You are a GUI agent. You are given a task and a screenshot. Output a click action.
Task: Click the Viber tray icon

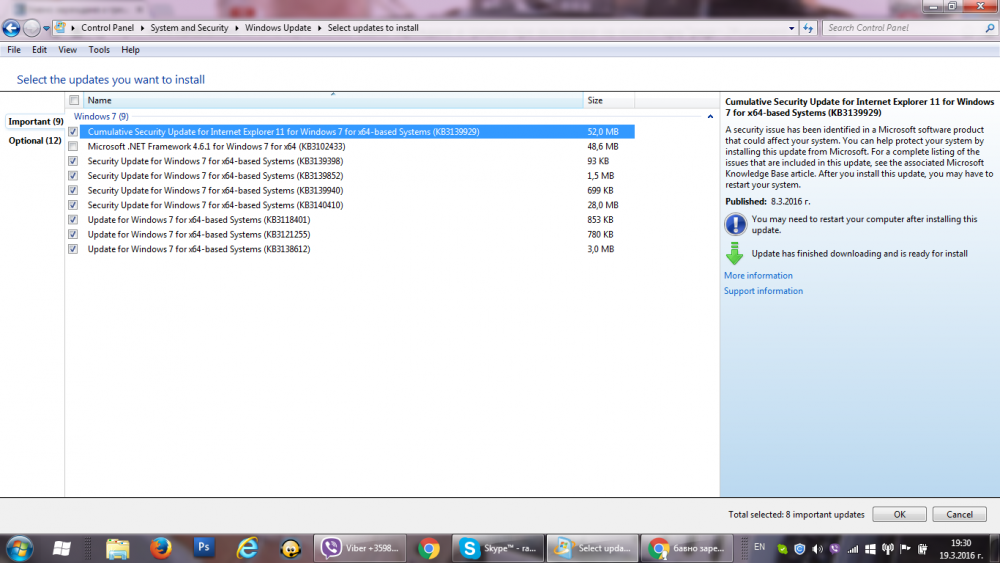coord(834,549)
